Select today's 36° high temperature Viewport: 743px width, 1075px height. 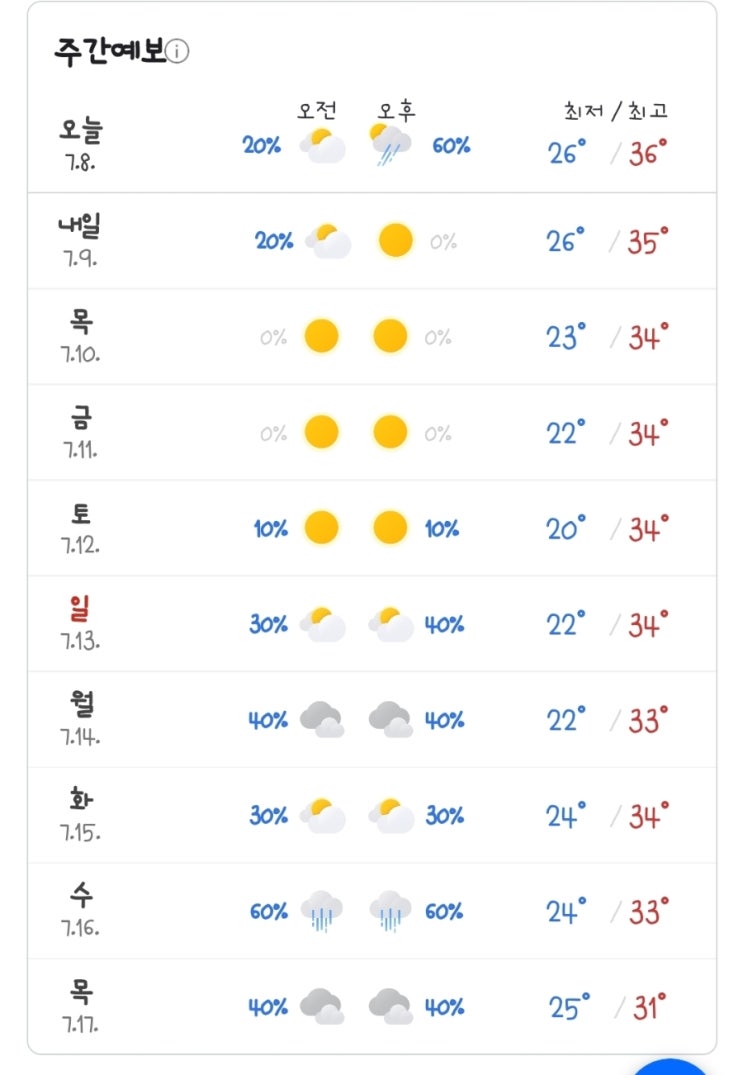[648, 152]
